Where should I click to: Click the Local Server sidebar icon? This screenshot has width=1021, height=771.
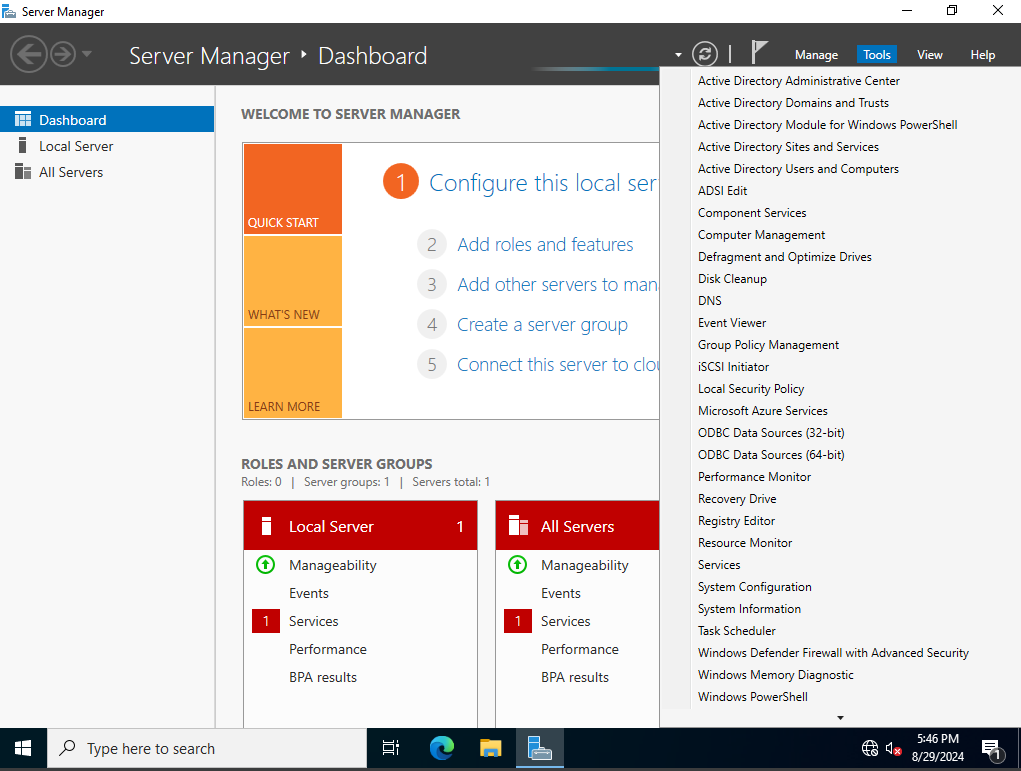coord(23,145)
